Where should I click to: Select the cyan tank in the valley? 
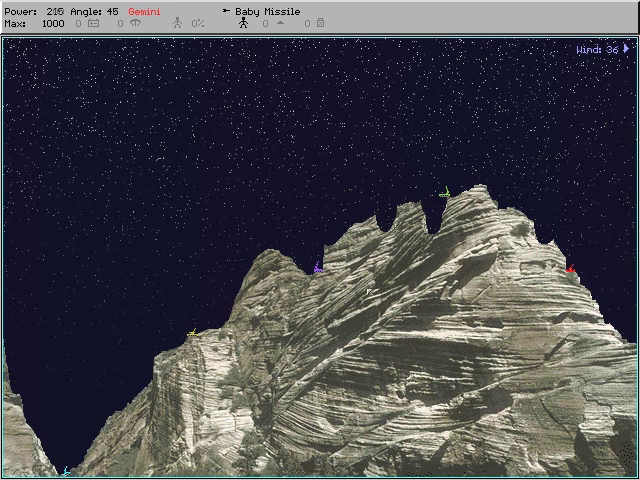[66, 470]
